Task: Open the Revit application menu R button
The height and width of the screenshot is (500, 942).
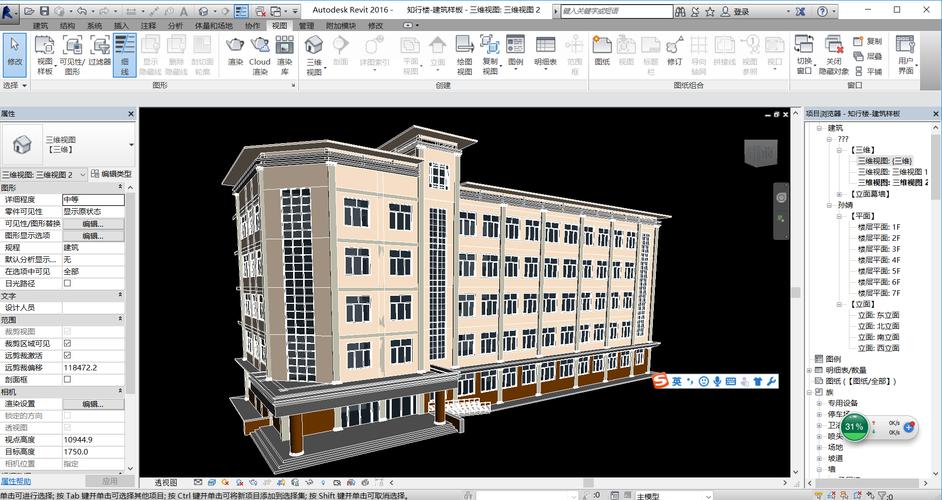Action: (x=9, y=11)
